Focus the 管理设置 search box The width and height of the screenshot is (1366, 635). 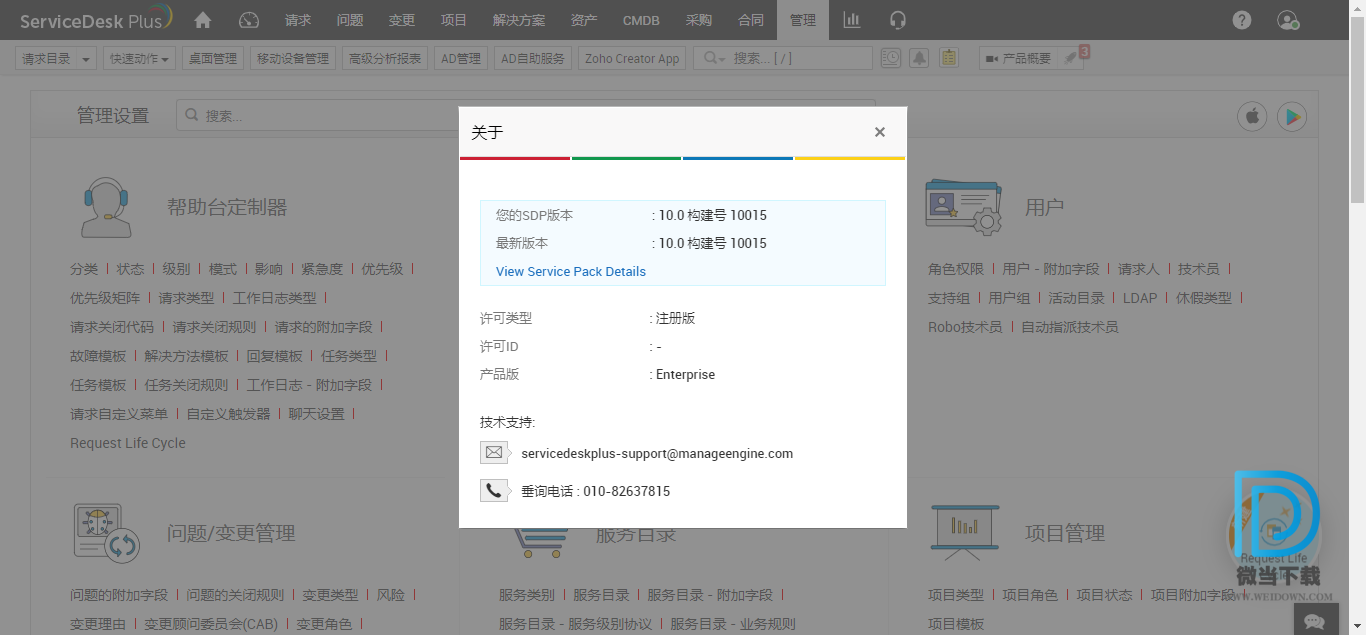coord(526,116)
